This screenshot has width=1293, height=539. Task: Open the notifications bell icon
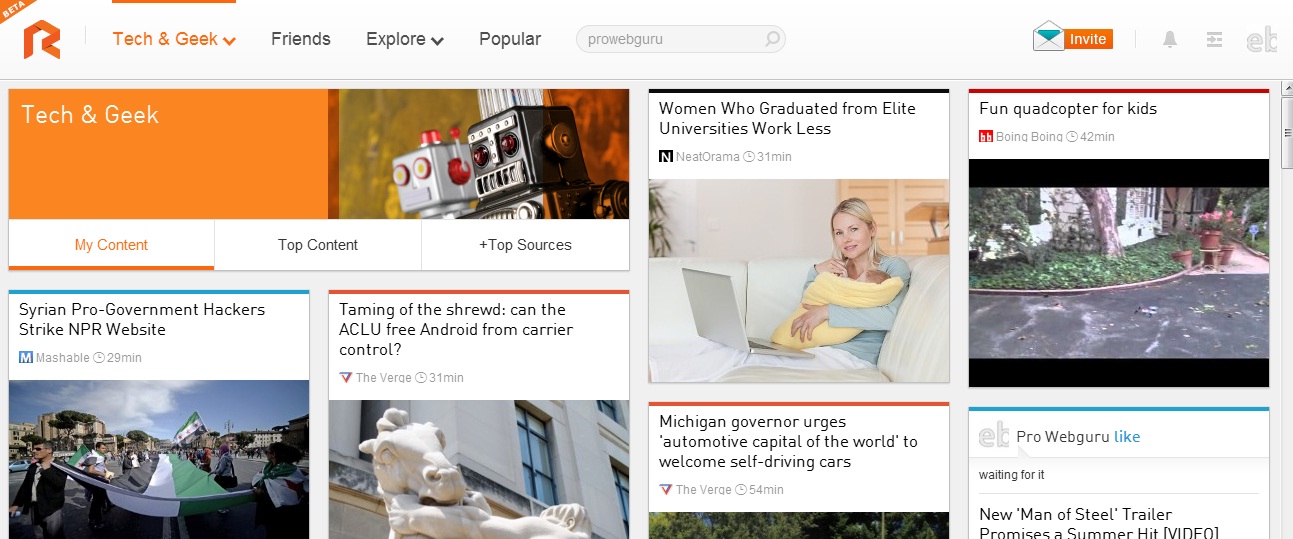coord(1169,40)
